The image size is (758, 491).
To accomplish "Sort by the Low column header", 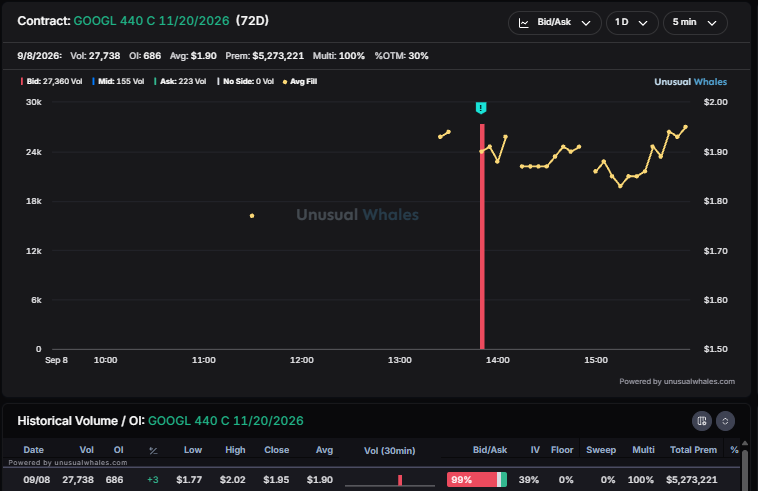I will coord(193,450).
